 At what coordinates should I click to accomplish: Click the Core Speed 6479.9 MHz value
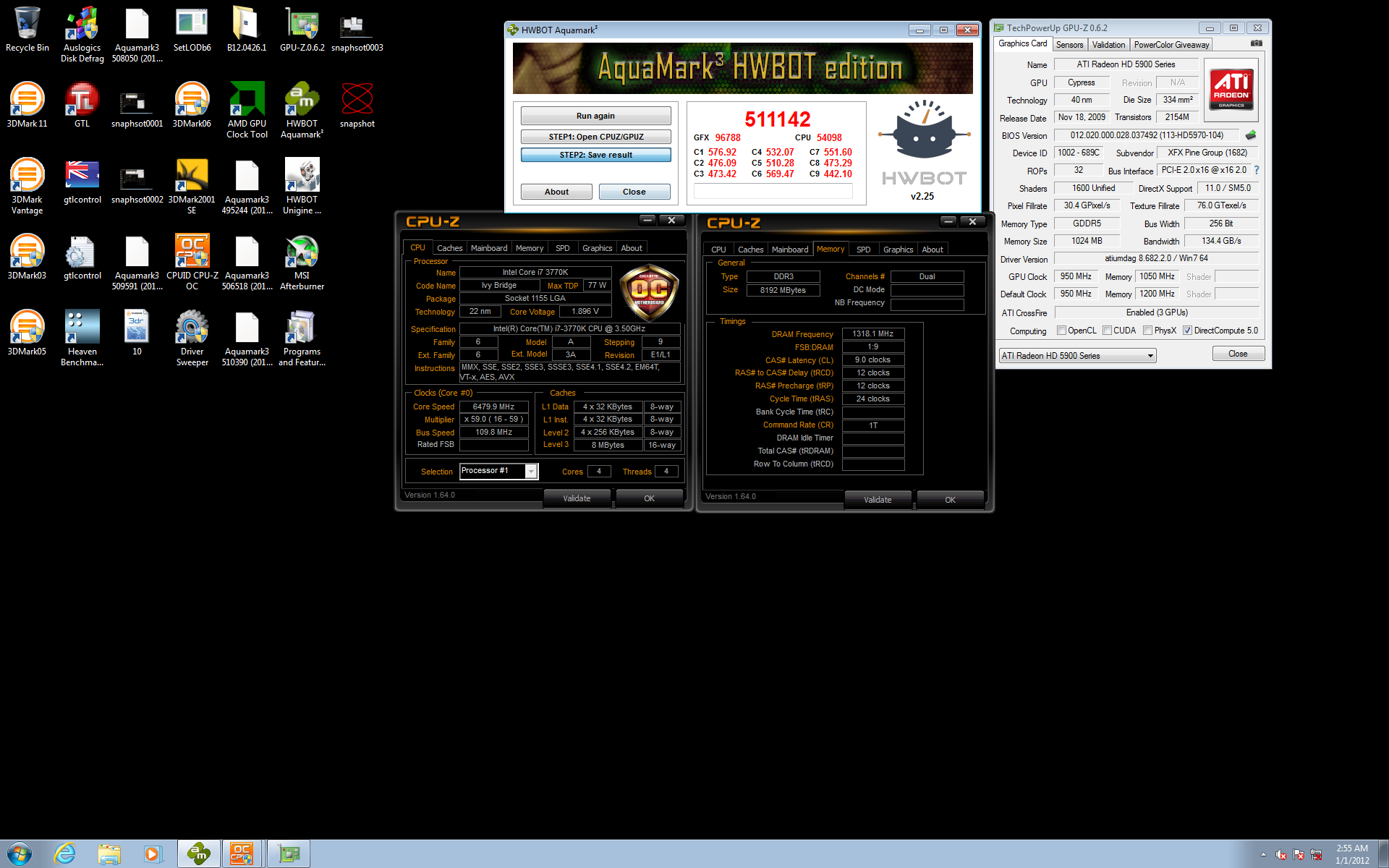tap(493, 407)
